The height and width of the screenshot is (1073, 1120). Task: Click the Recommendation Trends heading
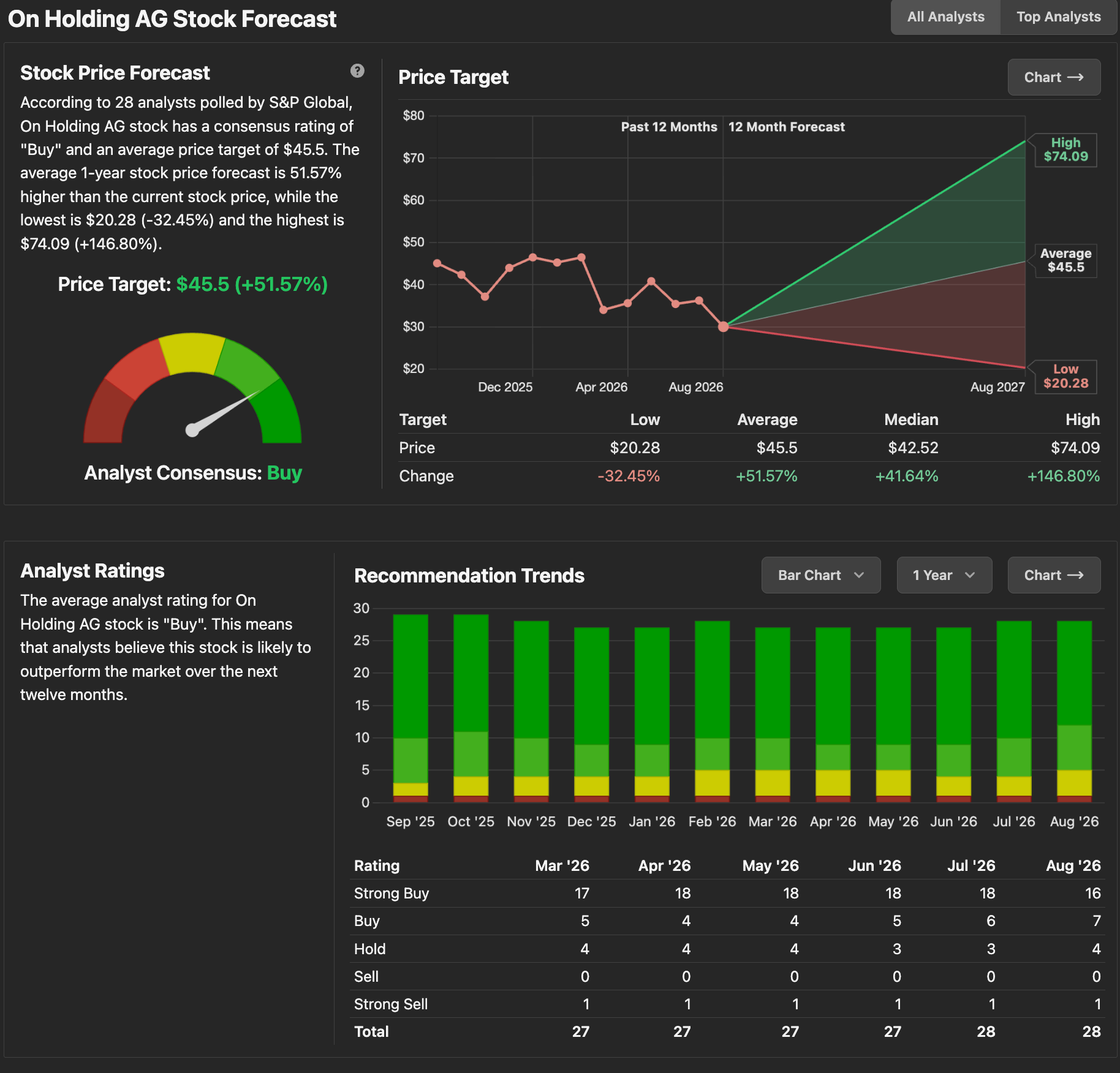(x=469, y=576)
